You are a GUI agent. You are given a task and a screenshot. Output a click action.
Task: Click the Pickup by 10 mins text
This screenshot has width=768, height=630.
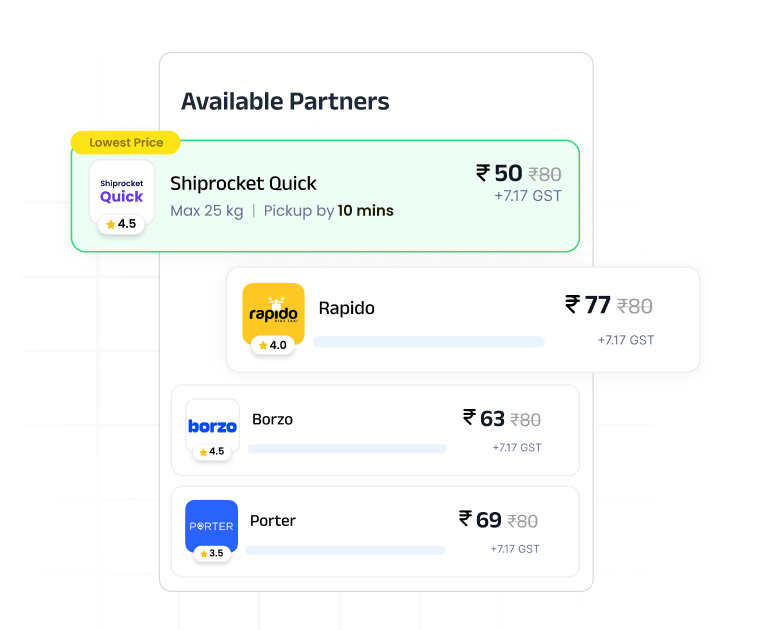click(329, 211)
